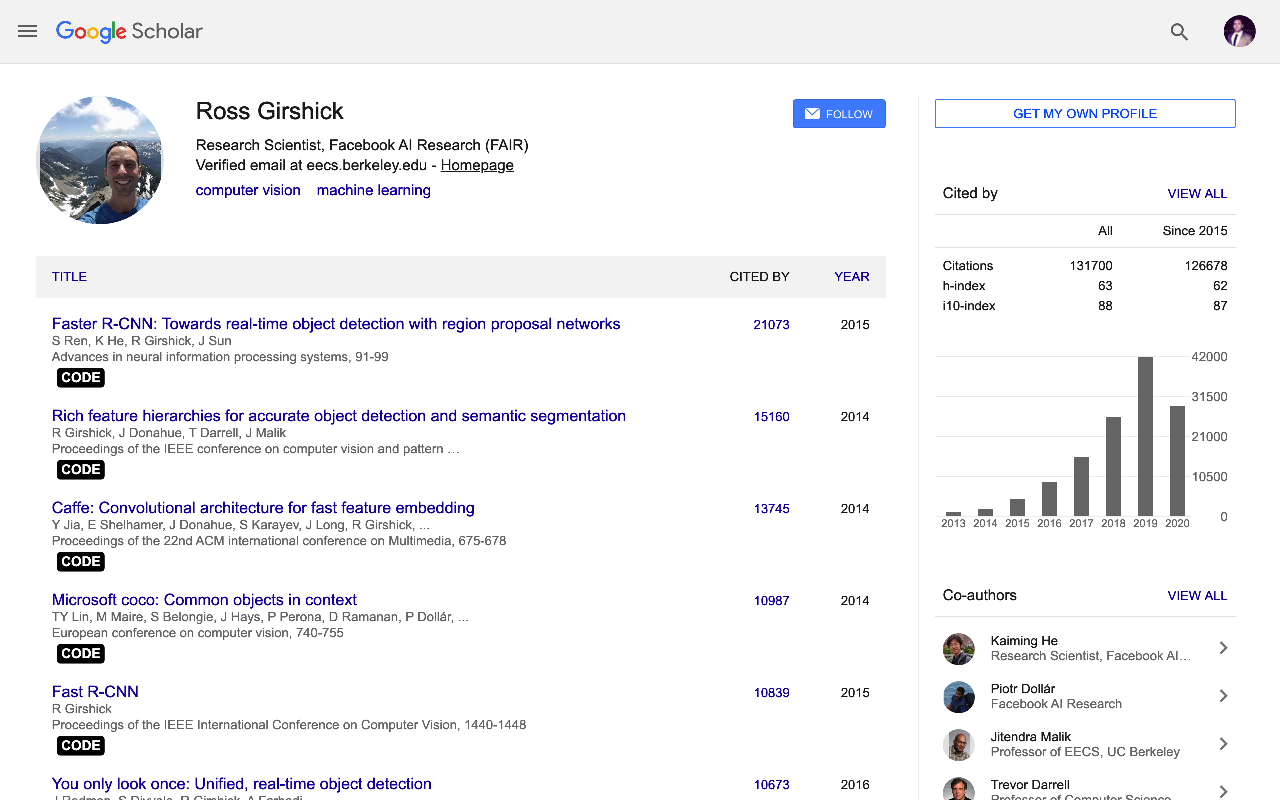Expand Piotr Dollár co-author chevron

pos(1223,696)
